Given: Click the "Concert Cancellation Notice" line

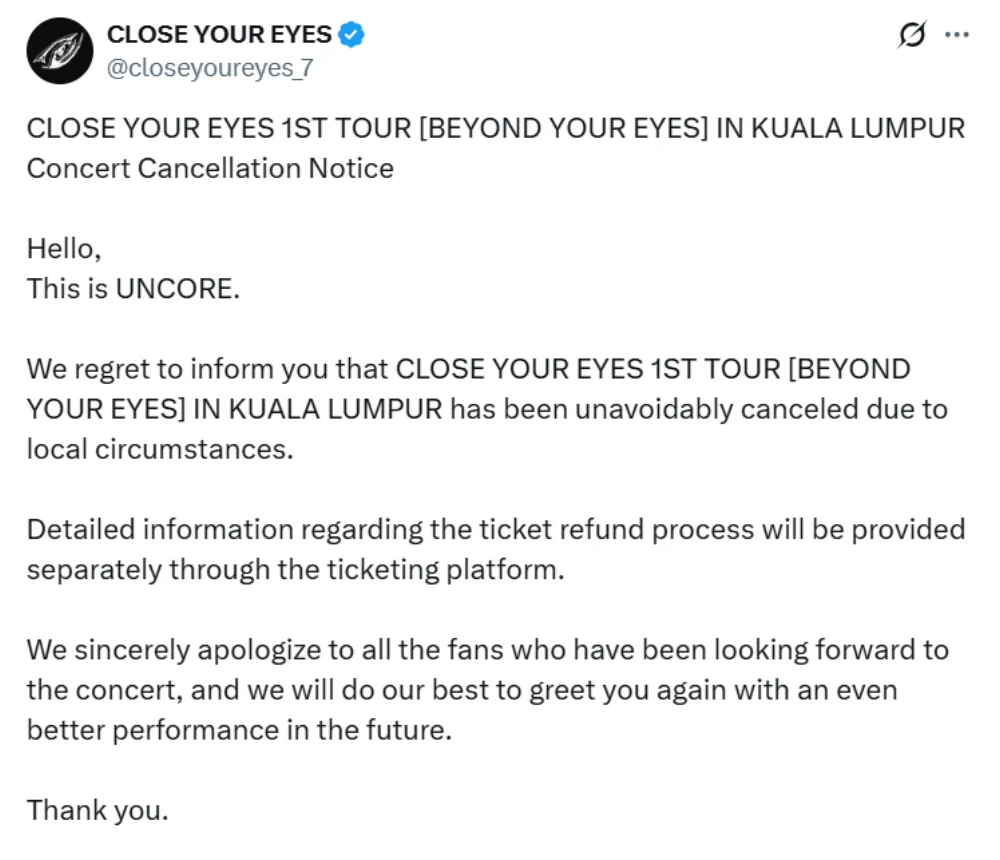Looking at the screenshot, I should pyautogui.click(x=210, y=167).
